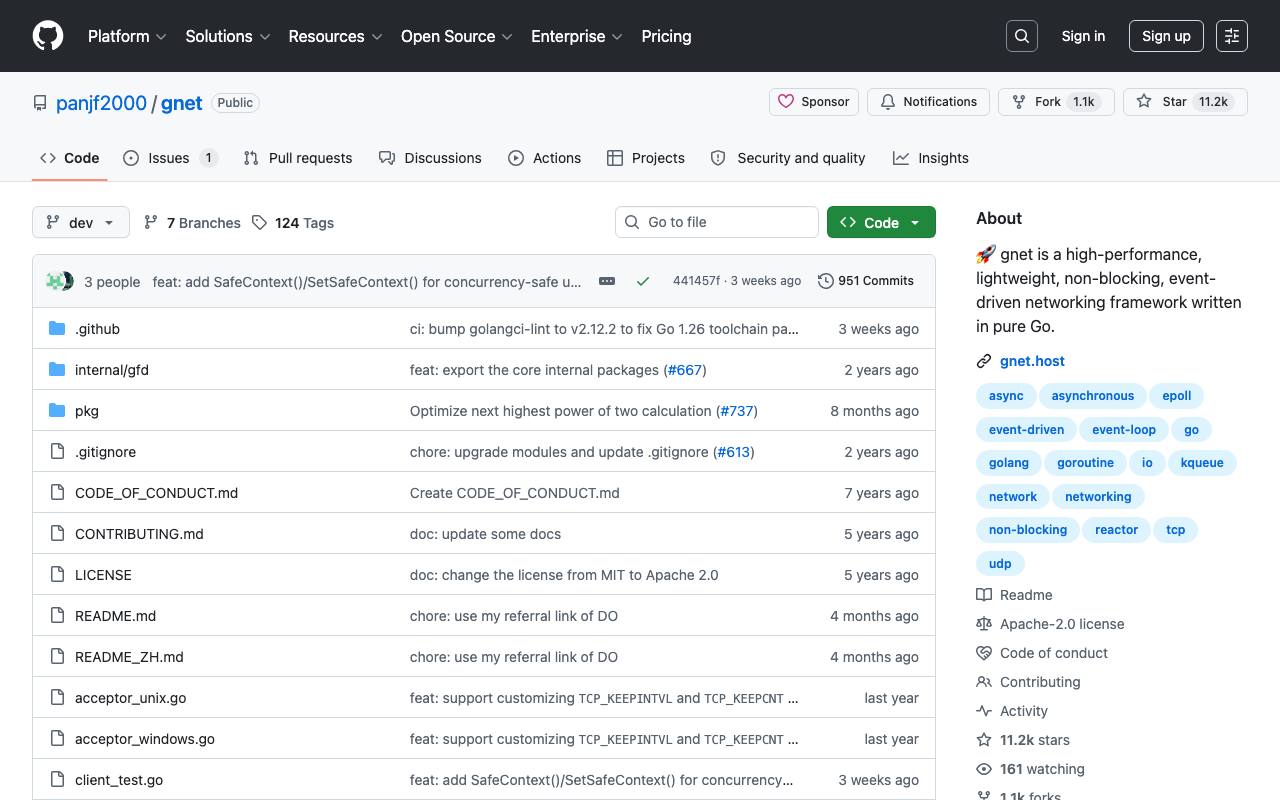Open the Platform menu
1280x800 pixels.
[127, 36]
